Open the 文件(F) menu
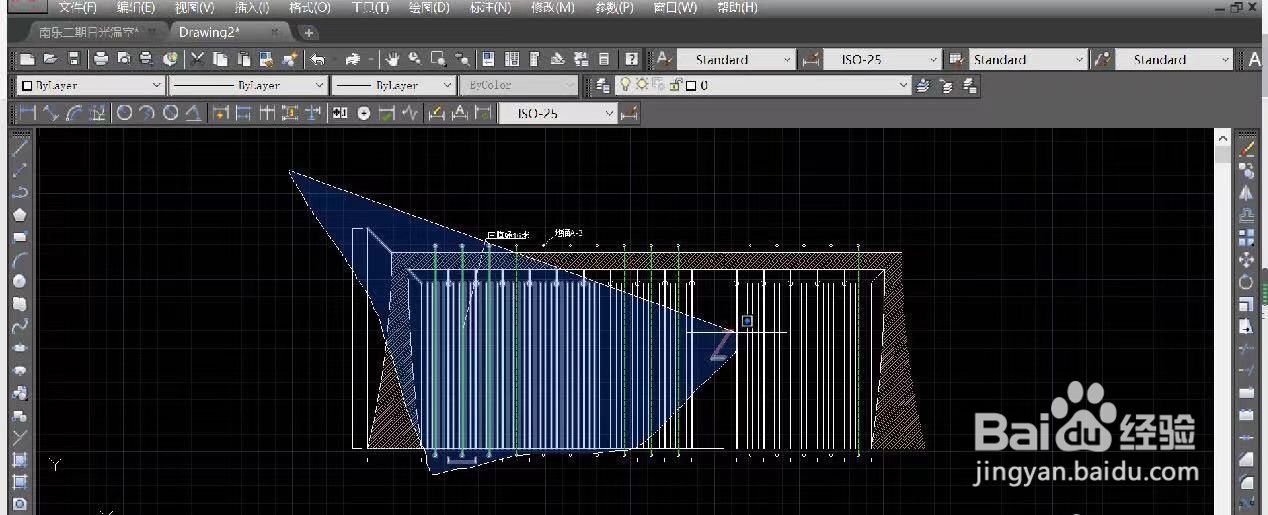 point(77,7)
